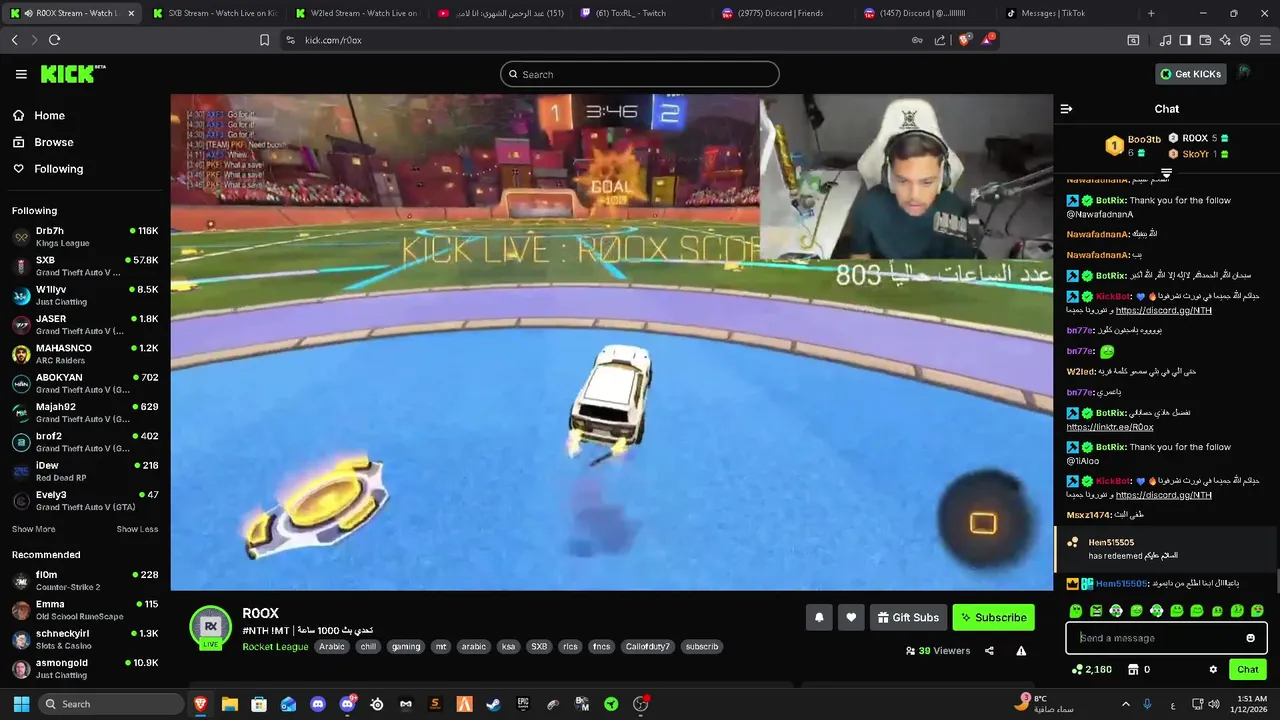Open the emoji picker in message box
1280x720 pixels.
pyautogui.click(x=1250, y=638)
